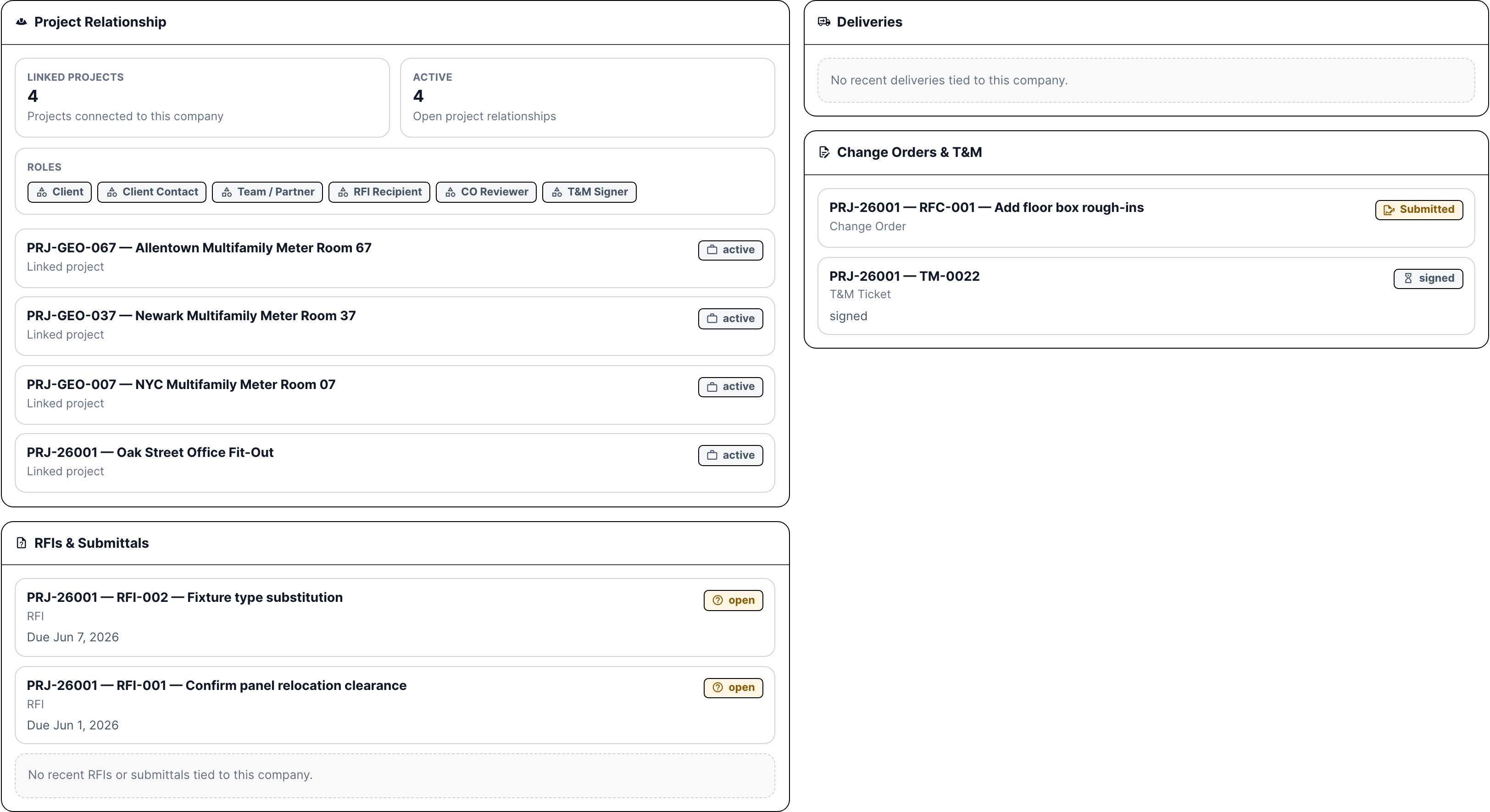1490x812 pixels.
Task: Click the Submitted status label on RFC-001
Action: tap(1427, 209)
